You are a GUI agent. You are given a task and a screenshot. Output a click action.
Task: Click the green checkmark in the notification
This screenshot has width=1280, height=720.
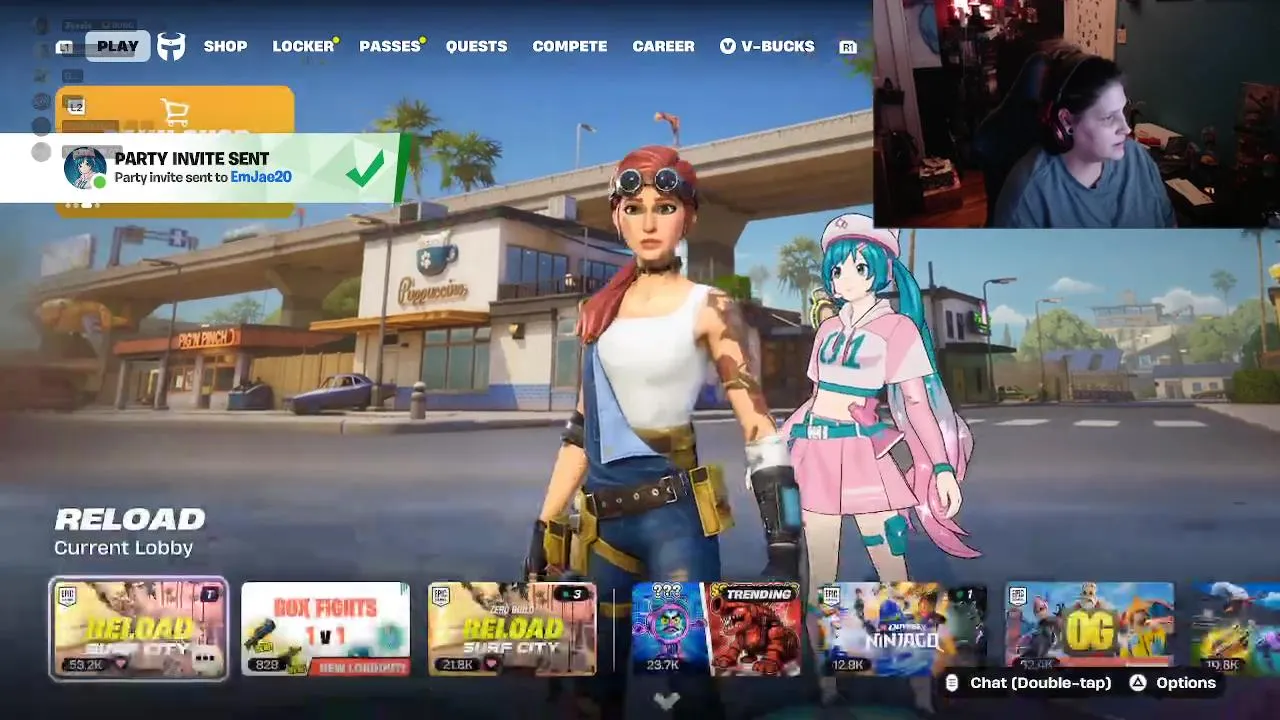click(x=366, y=168)
